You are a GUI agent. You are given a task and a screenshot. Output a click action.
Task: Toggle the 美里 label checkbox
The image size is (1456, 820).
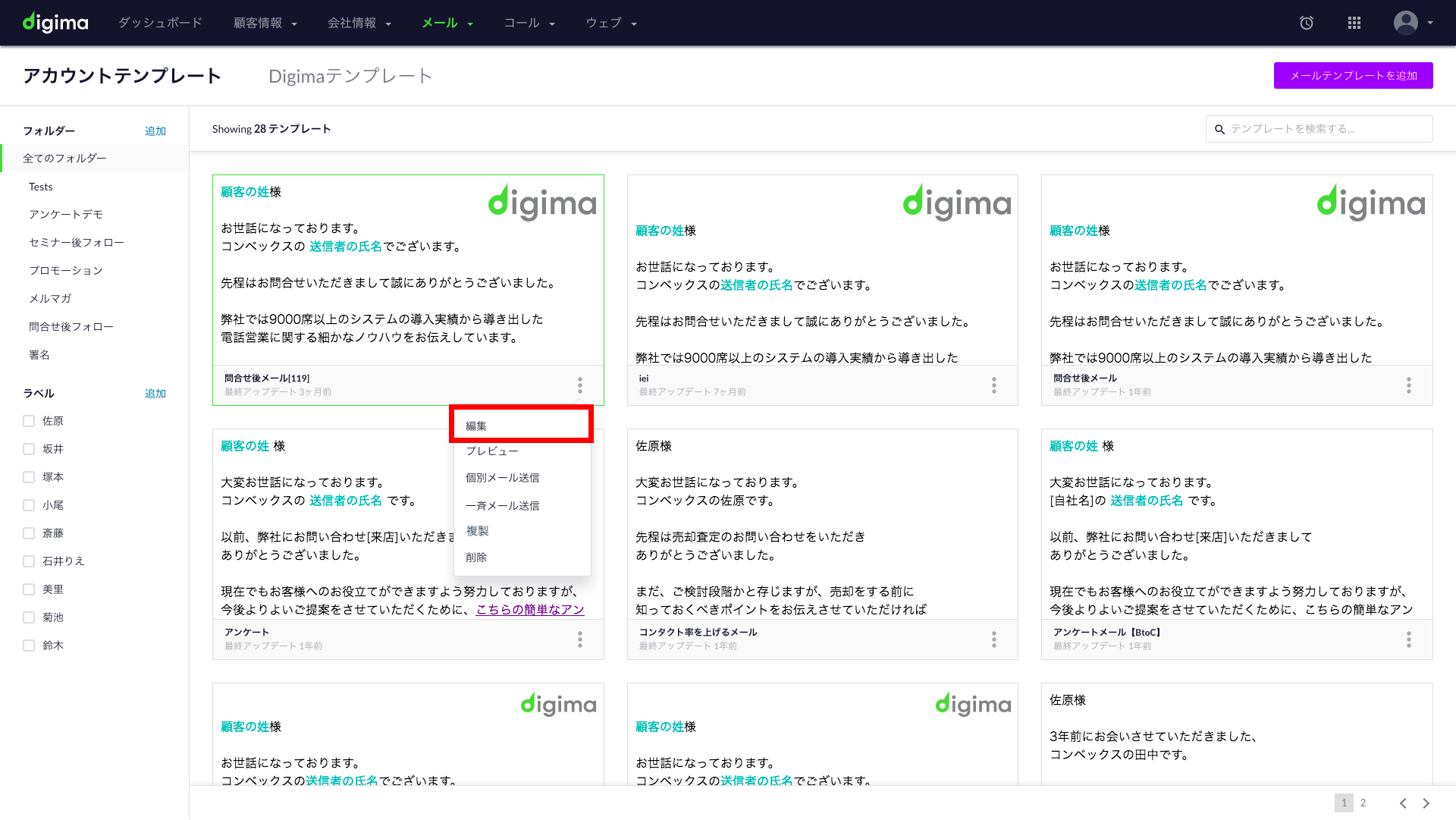pyautogui.click(x=29, y=589)
